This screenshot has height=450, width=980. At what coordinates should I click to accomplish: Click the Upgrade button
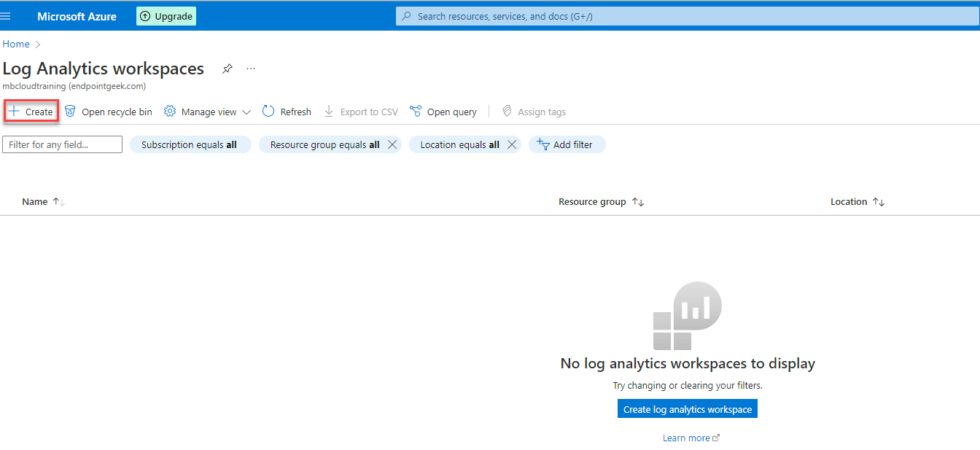tap(166, 16)
